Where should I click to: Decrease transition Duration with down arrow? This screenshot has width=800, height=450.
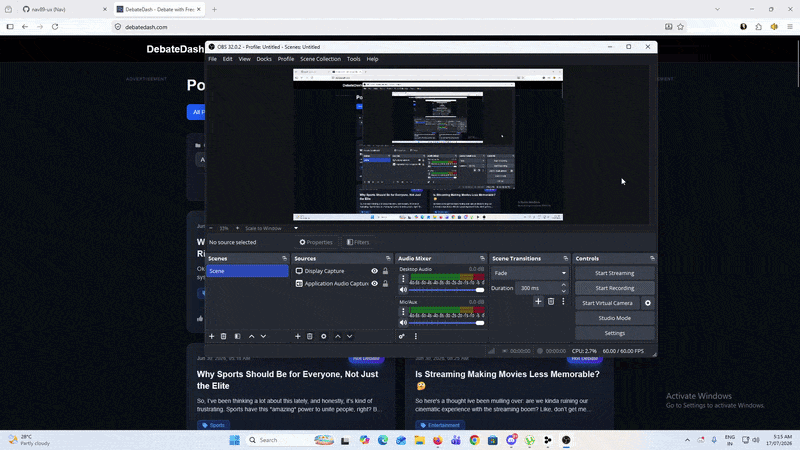tap(563, 291)
